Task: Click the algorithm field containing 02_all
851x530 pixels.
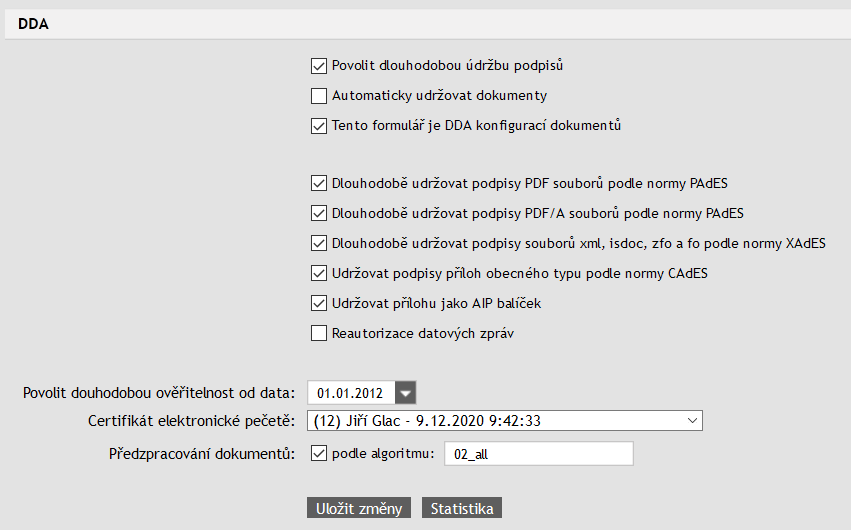Action: click(x=538, y=454)
